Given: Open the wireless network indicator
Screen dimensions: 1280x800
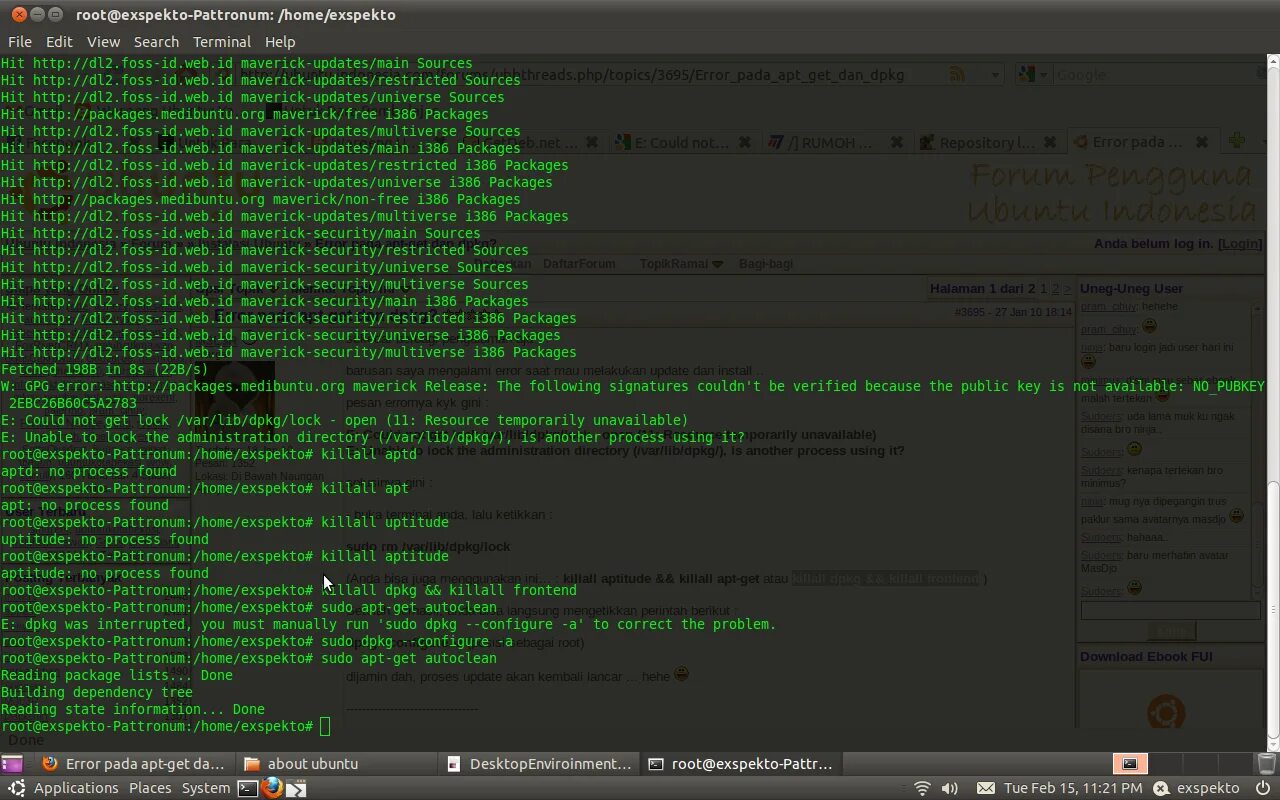Looking at the screenshot, I should (922, 788).
